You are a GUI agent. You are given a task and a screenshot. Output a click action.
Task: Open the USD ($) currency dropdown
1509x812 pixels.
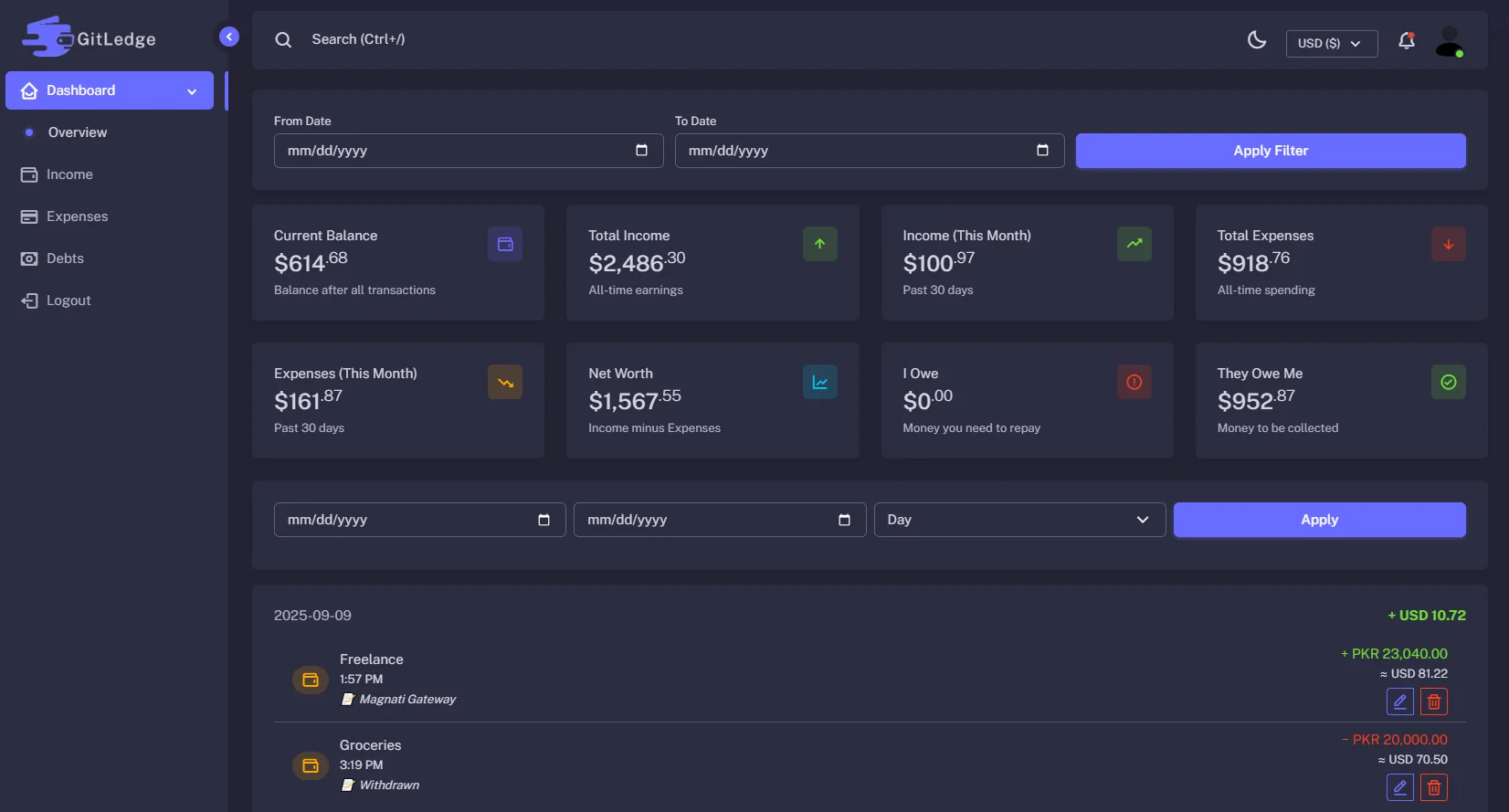pyautogui.click(x=1331, y=44)
